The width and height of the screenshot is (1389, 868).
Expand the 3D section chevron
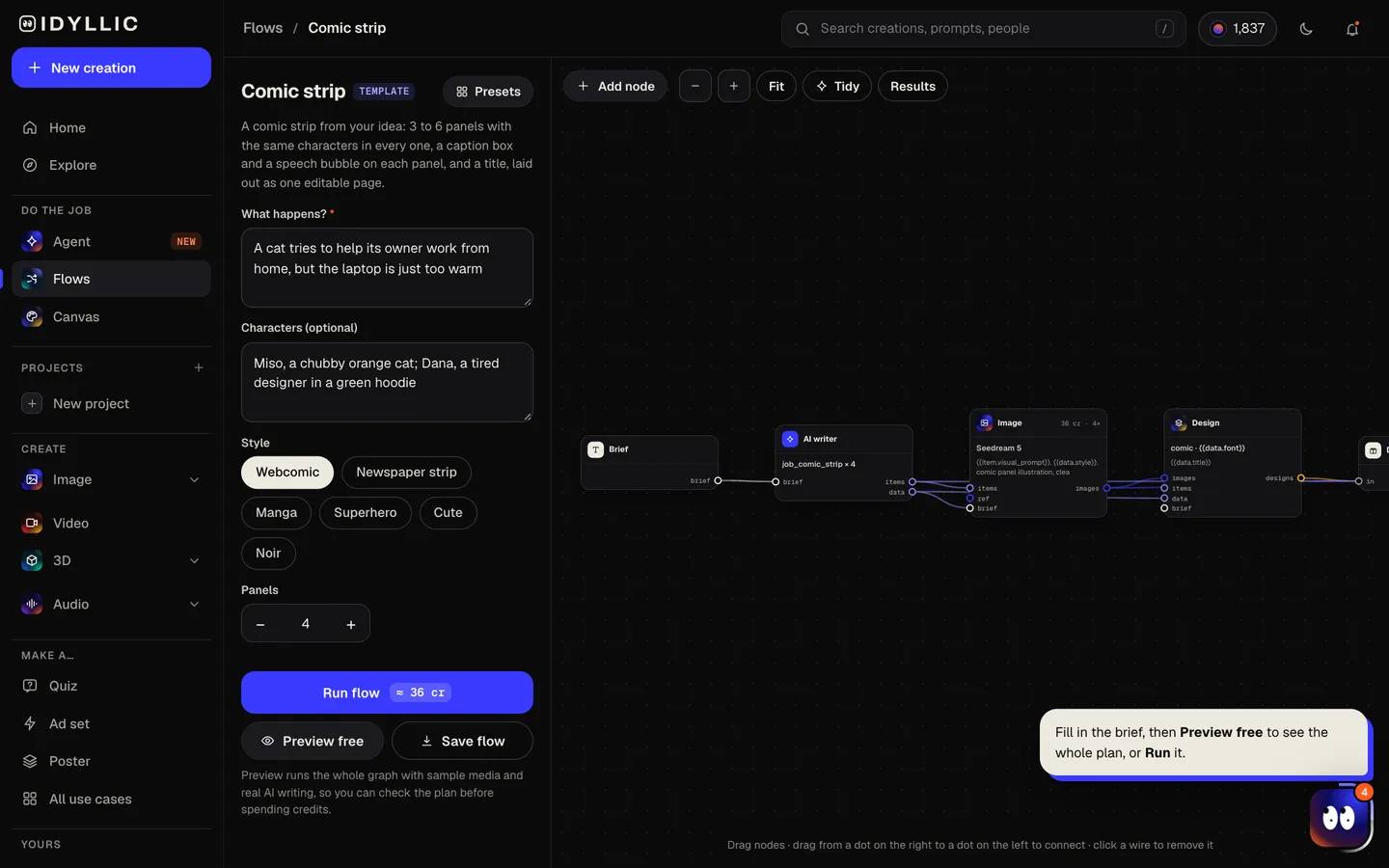(x=194, y=561)
